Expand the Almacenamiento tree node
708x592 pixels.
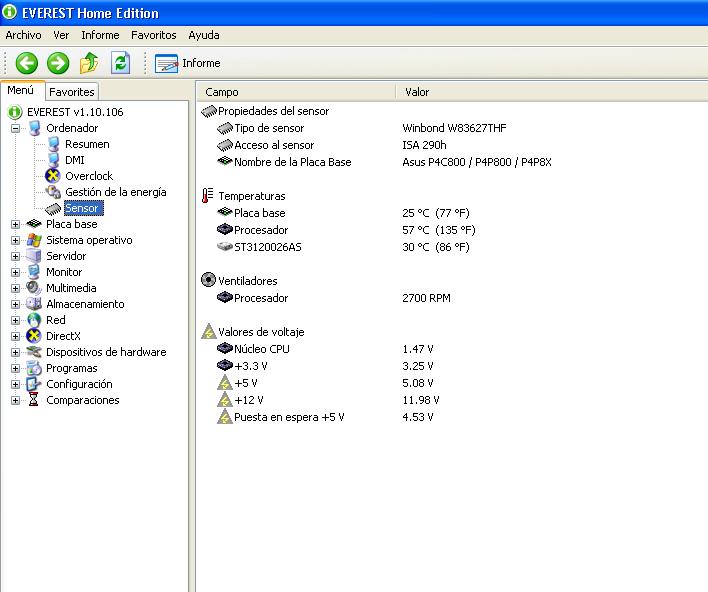[15, 304]
